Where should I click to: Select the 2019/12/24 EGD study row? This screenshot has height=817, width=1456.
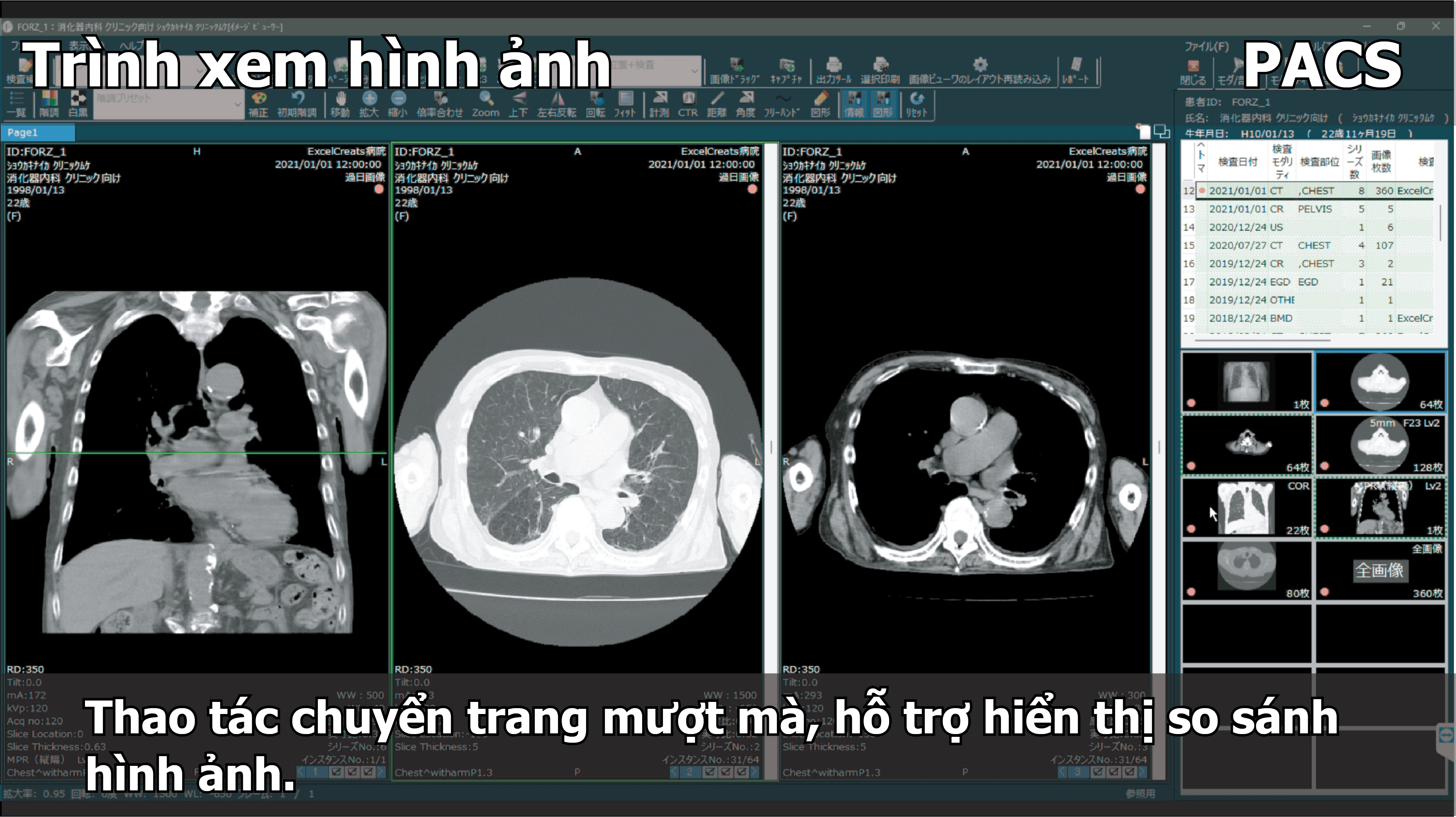click(x=1308, y=282)
